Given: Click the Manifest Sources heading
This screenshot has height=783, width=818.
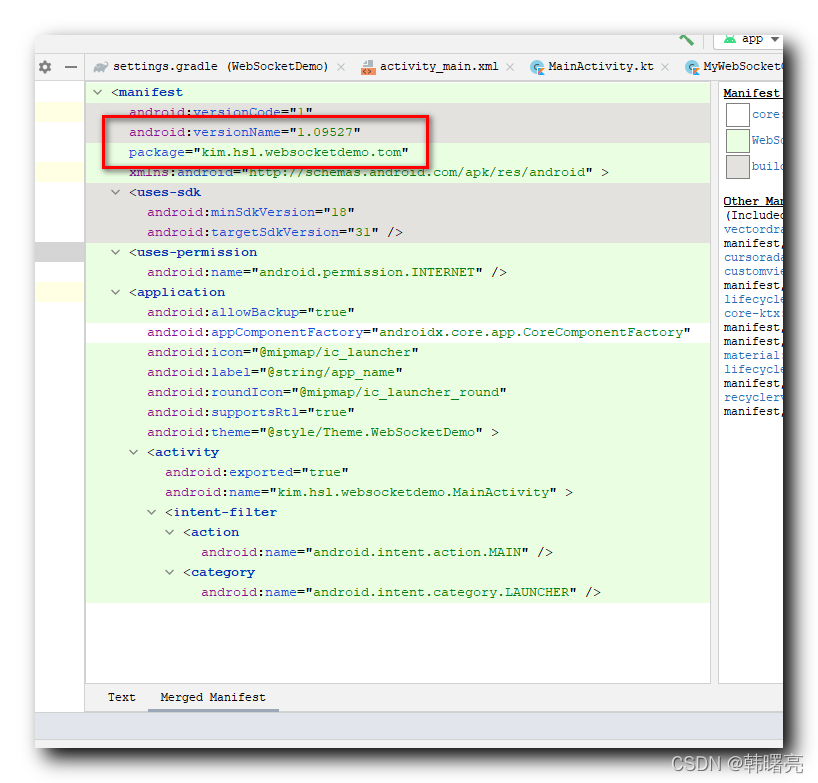Looking at the screenshot, I should (x=753, y=93).
